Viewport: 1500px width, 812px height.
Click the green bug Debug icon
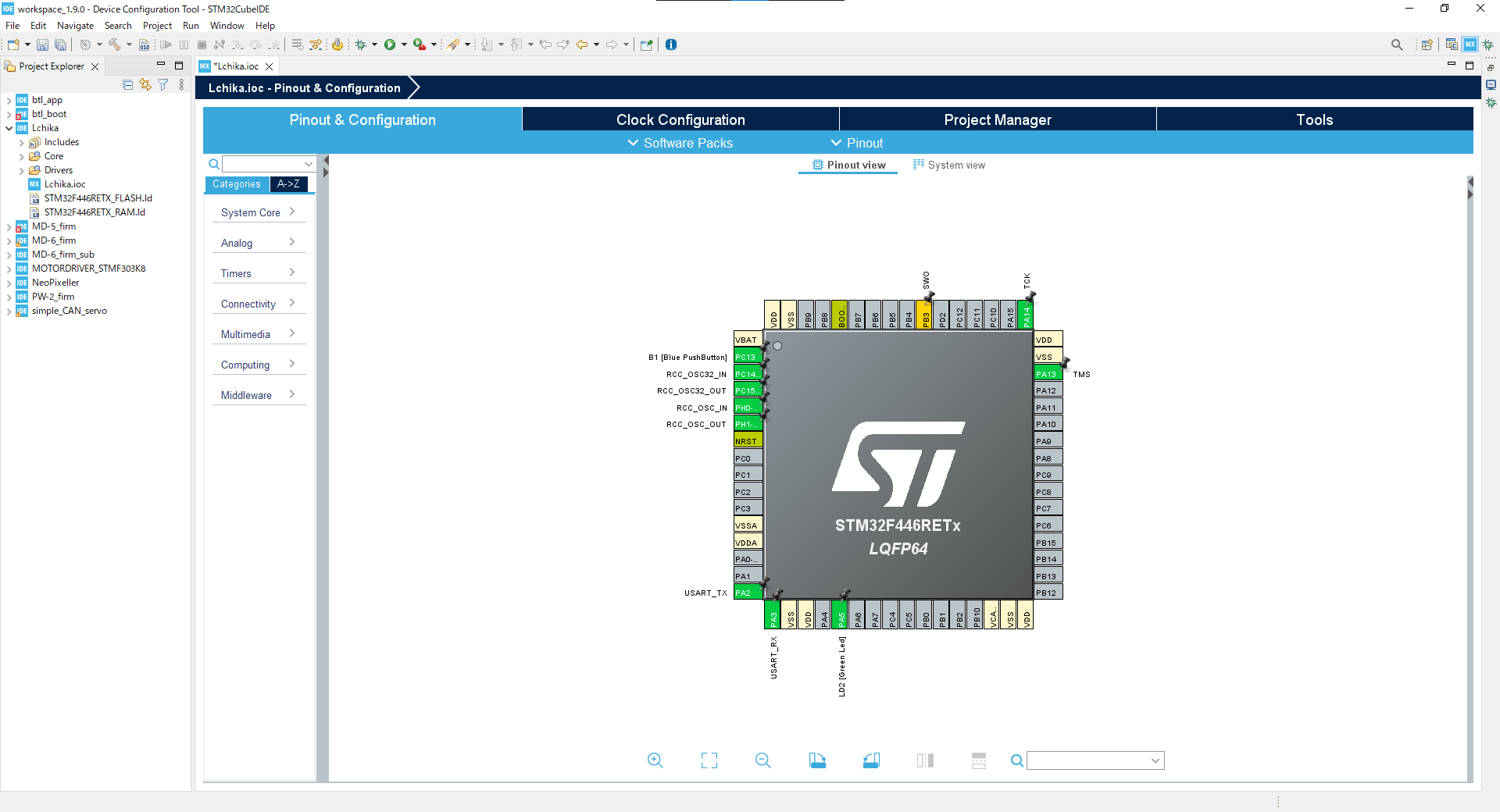(x=361, y=45)
